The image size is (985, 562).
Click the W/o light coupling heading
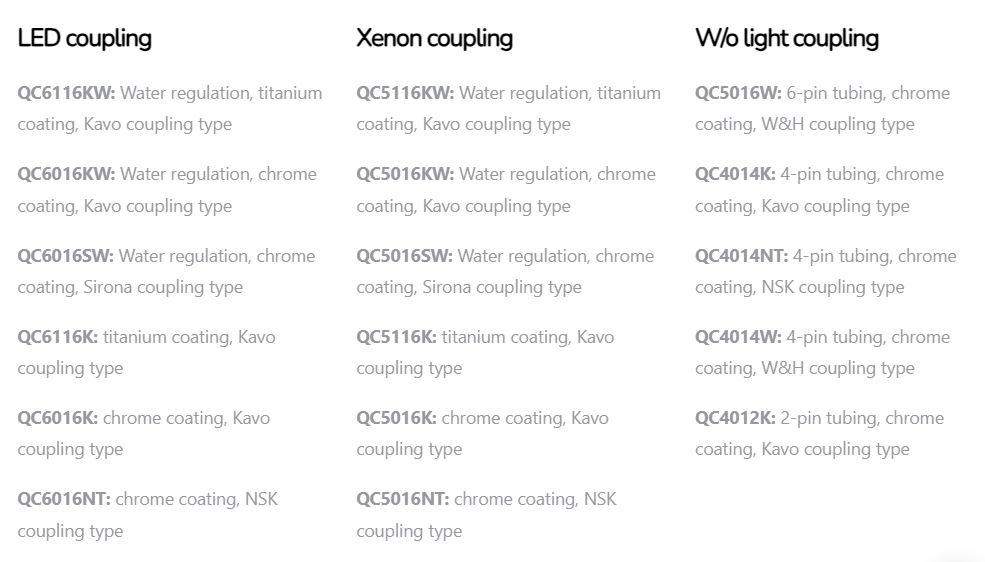click(787, 39)
